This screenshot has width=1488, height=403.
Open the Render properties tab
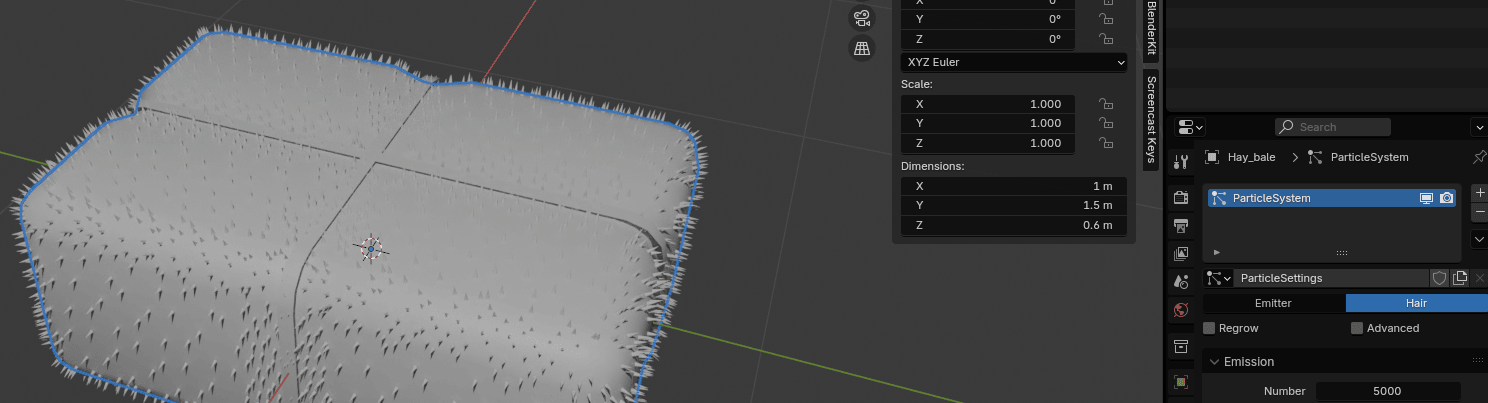point(1181,197)
